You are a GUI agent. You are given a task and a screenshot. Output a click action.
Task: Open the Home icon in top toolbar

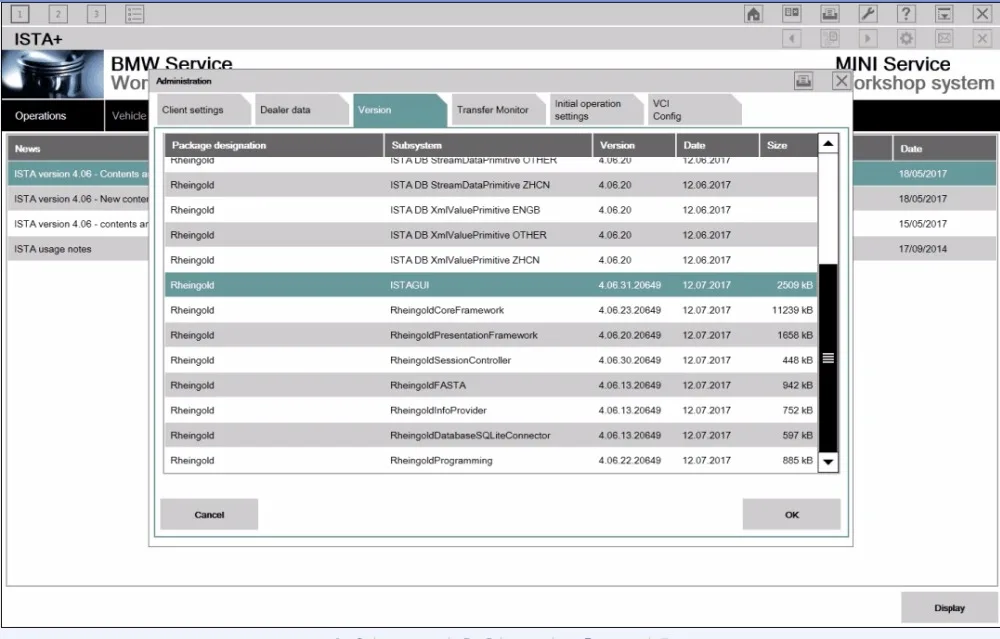tap(754, 13)
